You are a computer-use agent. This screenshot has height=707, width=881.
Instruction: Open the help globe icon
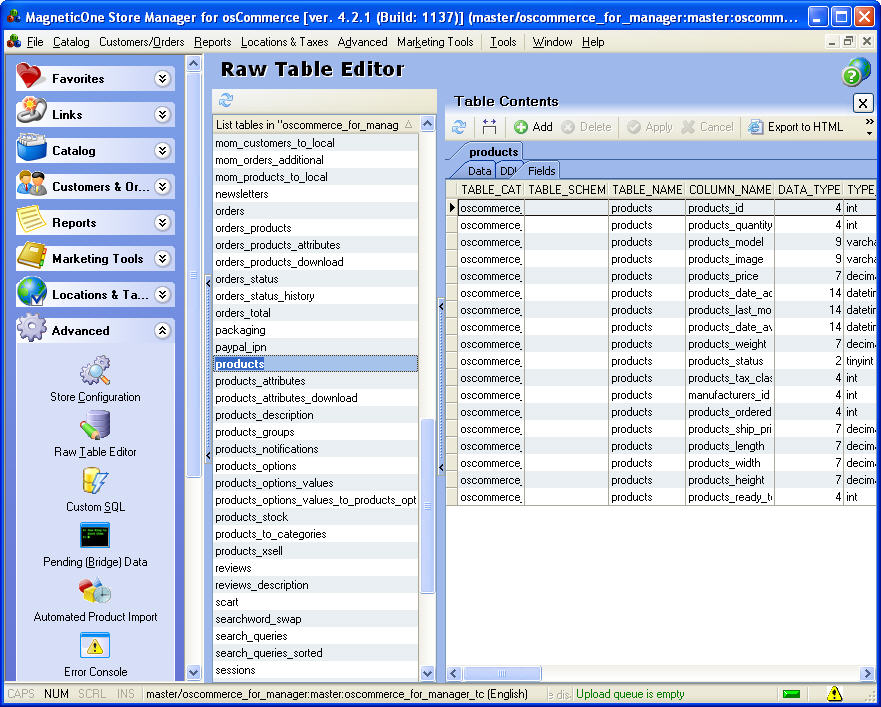[x=856, y=72]
